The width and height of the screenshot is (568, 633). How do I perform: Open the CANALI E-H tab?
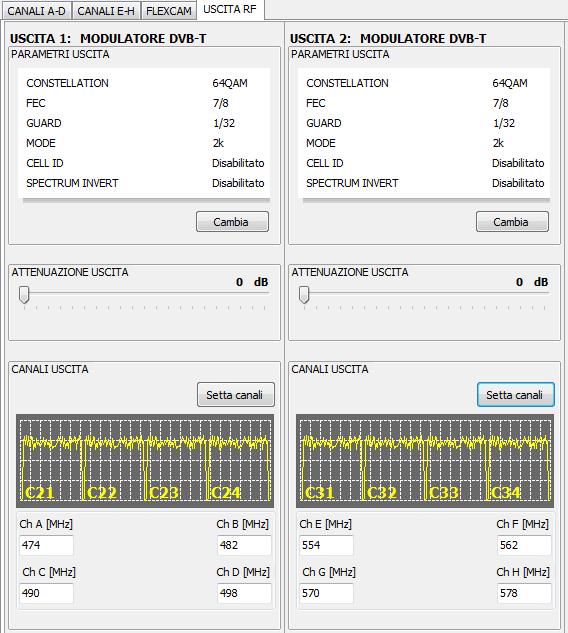pyautogui.click(x=106, y=10)
